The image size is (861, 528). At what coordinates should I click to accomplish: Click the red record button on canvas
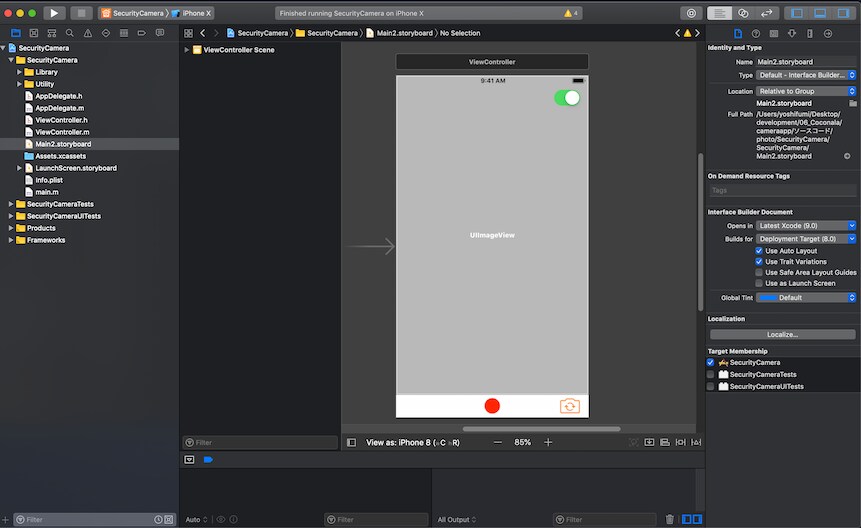point(492,406)
